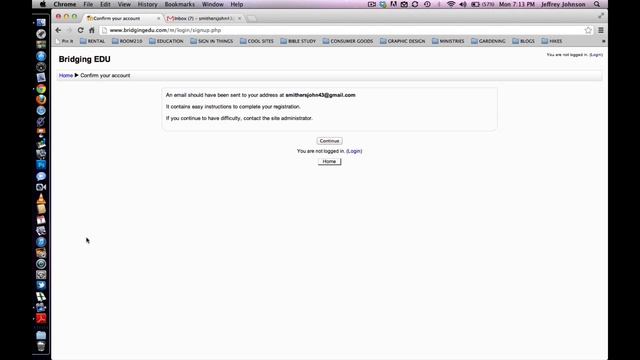640x360 pixels.
Task: Expand the GRAPHIC DESIGN bookmarks folder
Action: [402, 41]
